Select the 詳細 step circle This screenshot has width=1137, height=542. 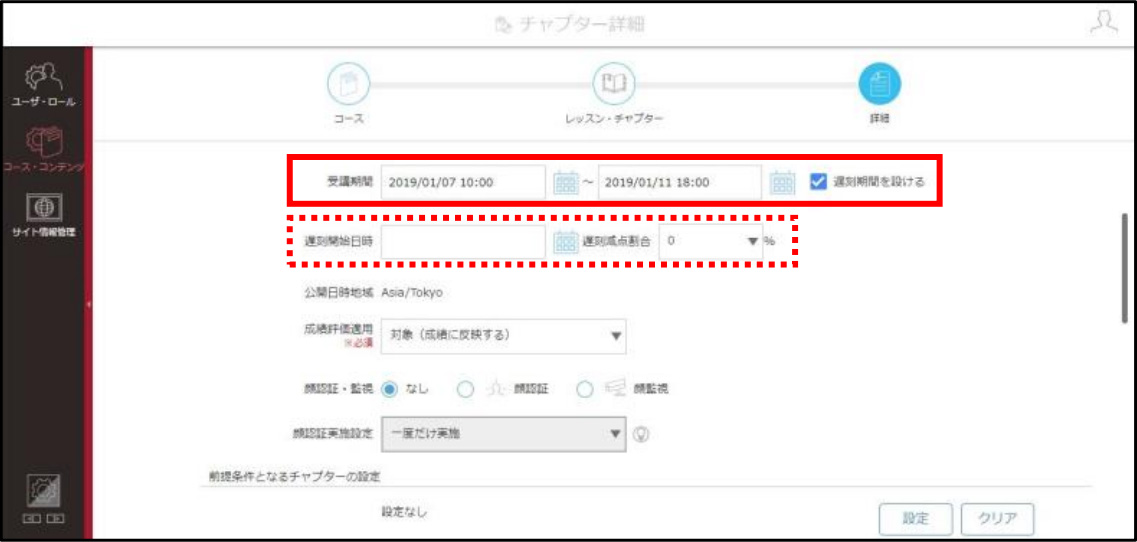(x=880, y=83)
